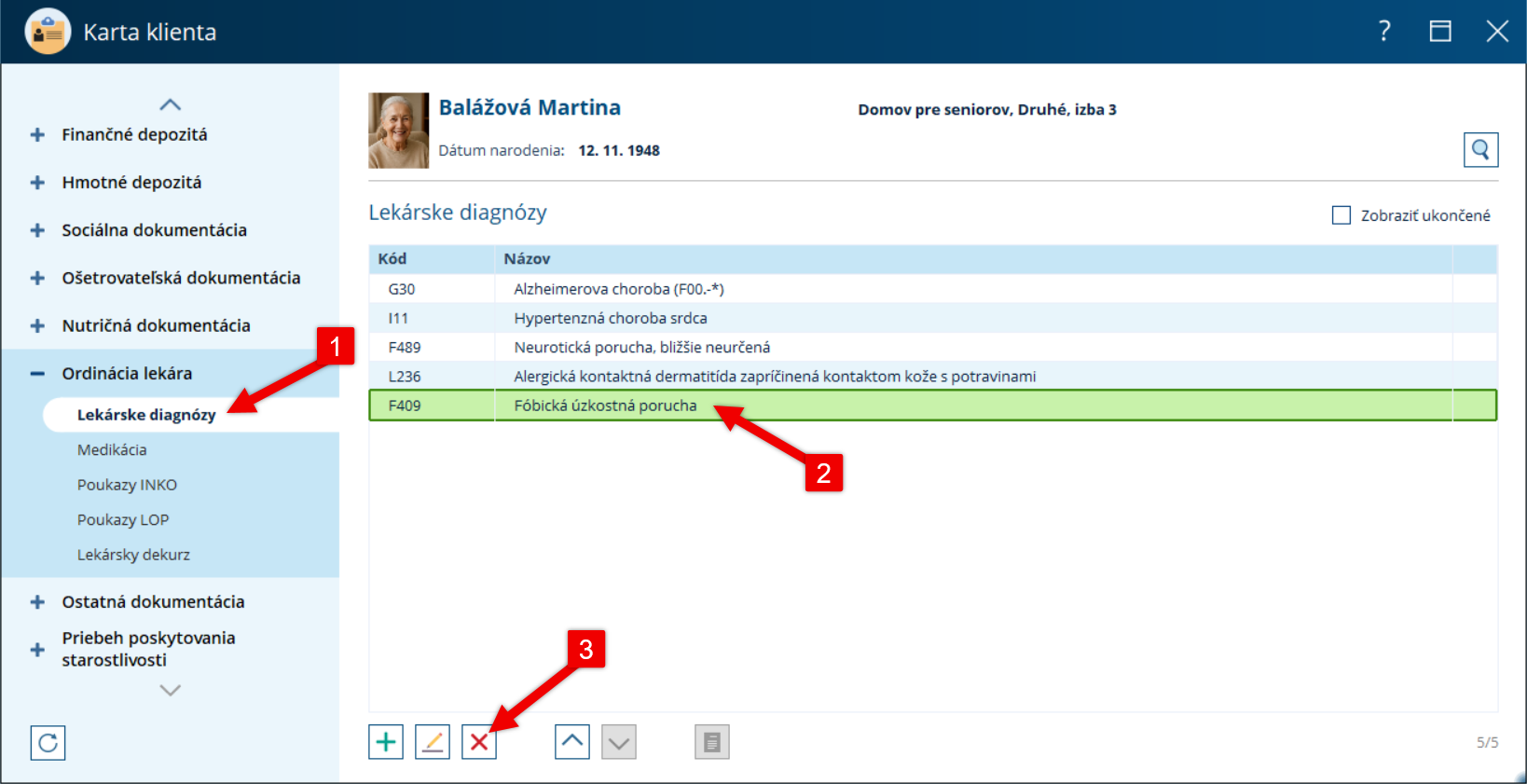The image size is (1527, 784).
Task: Open the document detail icon
Action: (x=712, y=742)
